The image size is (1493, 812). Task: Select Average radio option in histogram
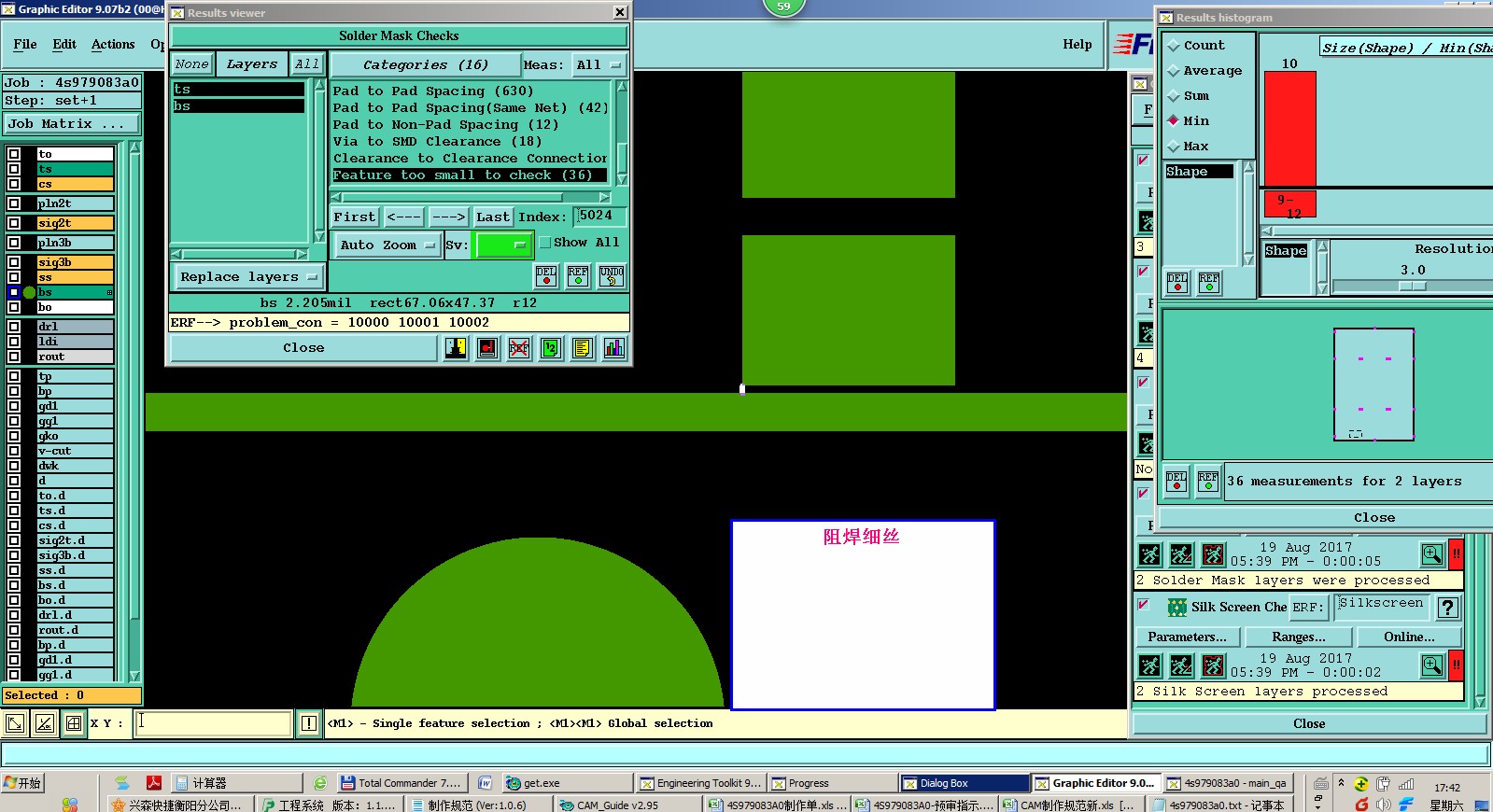[x=1174, y=71]
